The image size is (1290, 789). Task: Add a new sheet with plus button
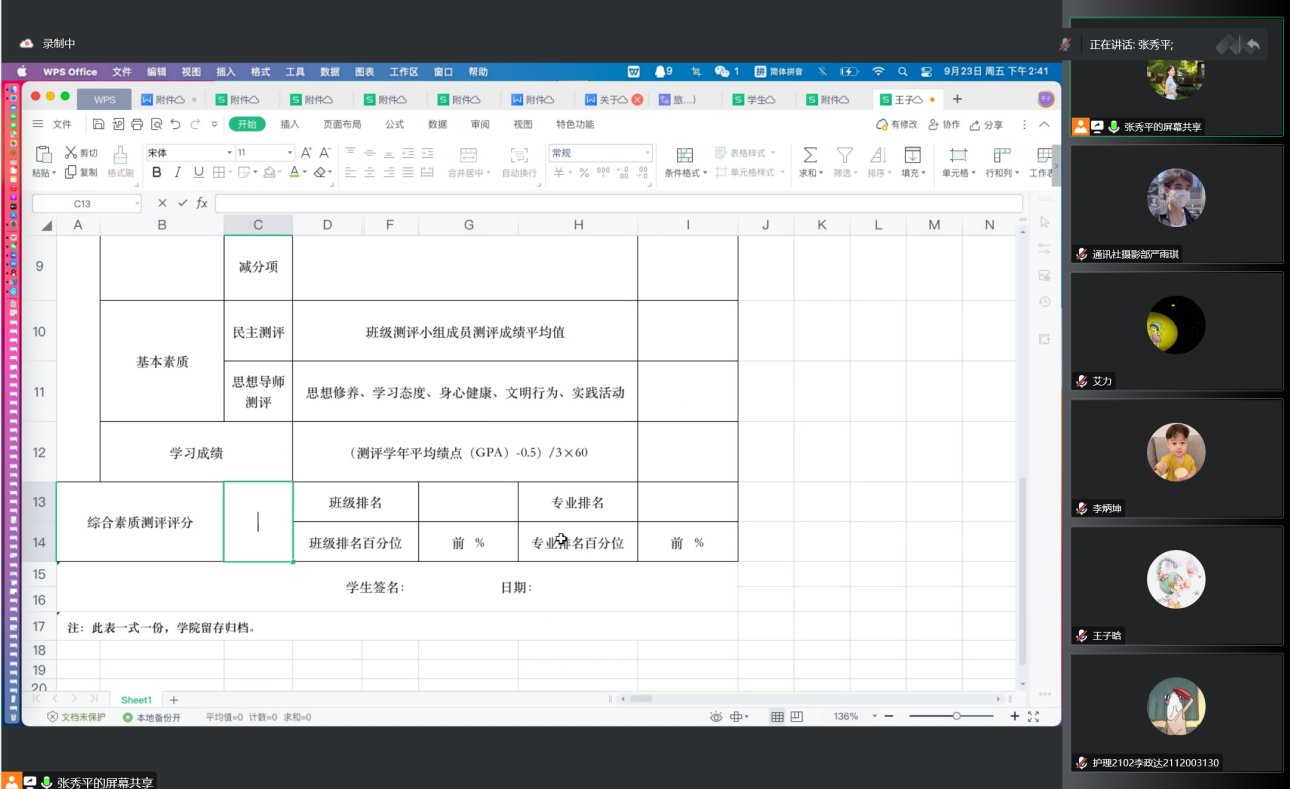pyautogui.click(x=173, y=700)
